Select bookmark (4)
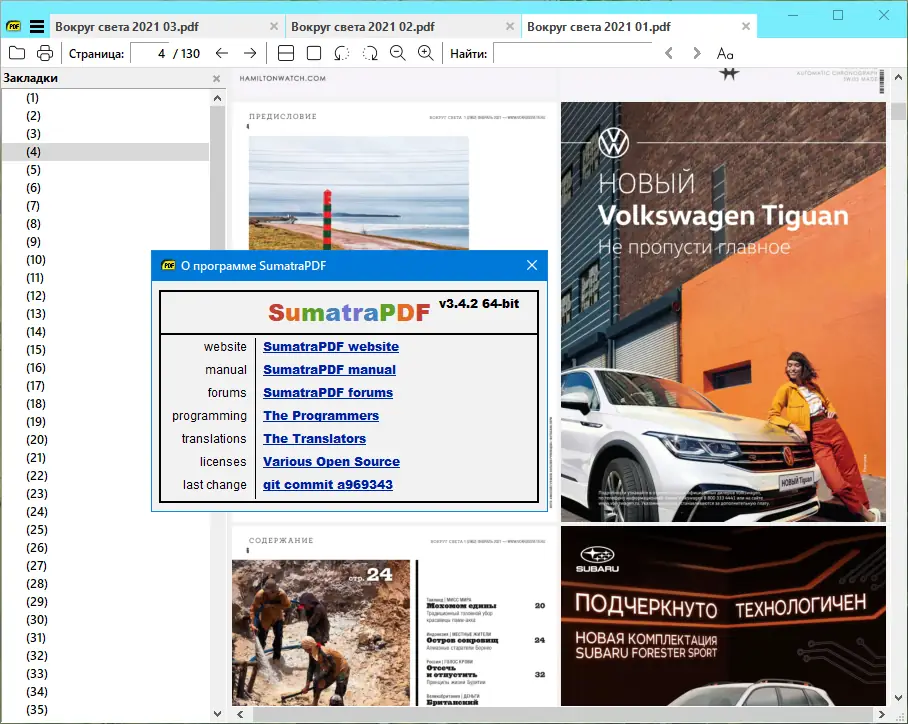Screen dimensions: 908x724 tap(33, 152)
